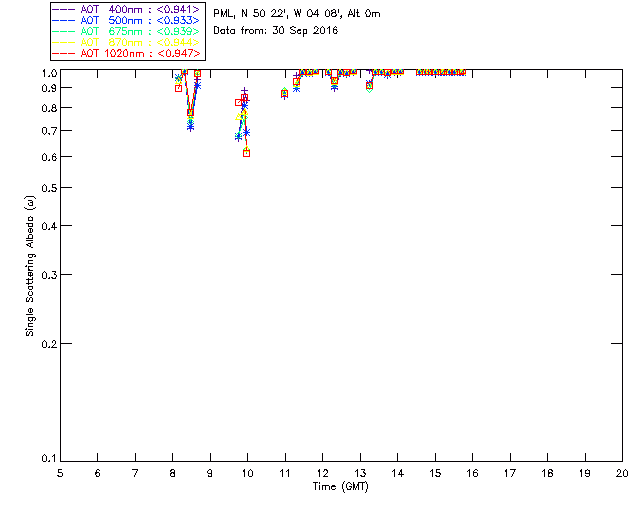640x512 pixels.
Task: Click the y-axis tick label 0.4
Action: pos(49,226)
